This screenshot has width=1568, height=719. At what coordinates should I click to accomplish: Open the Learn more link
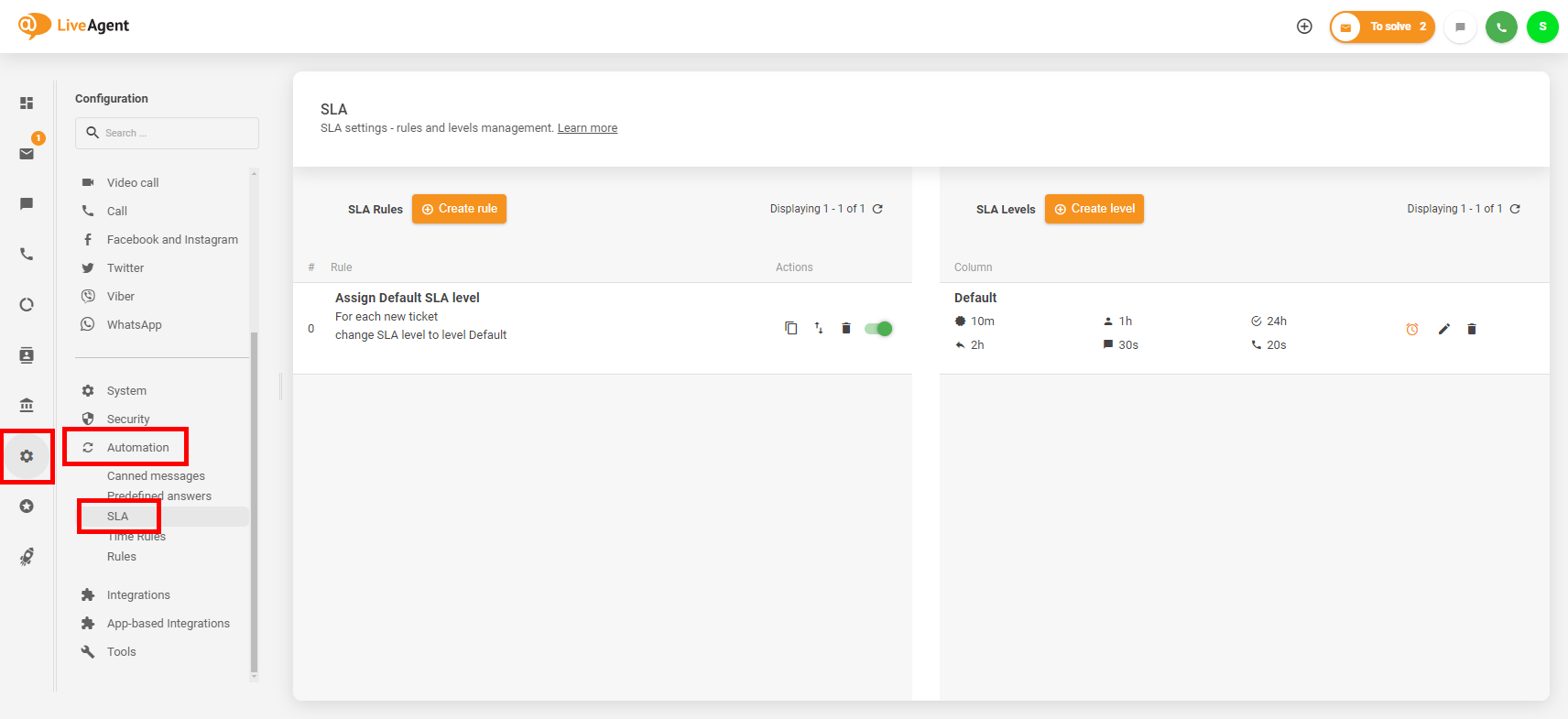[587, 128]
